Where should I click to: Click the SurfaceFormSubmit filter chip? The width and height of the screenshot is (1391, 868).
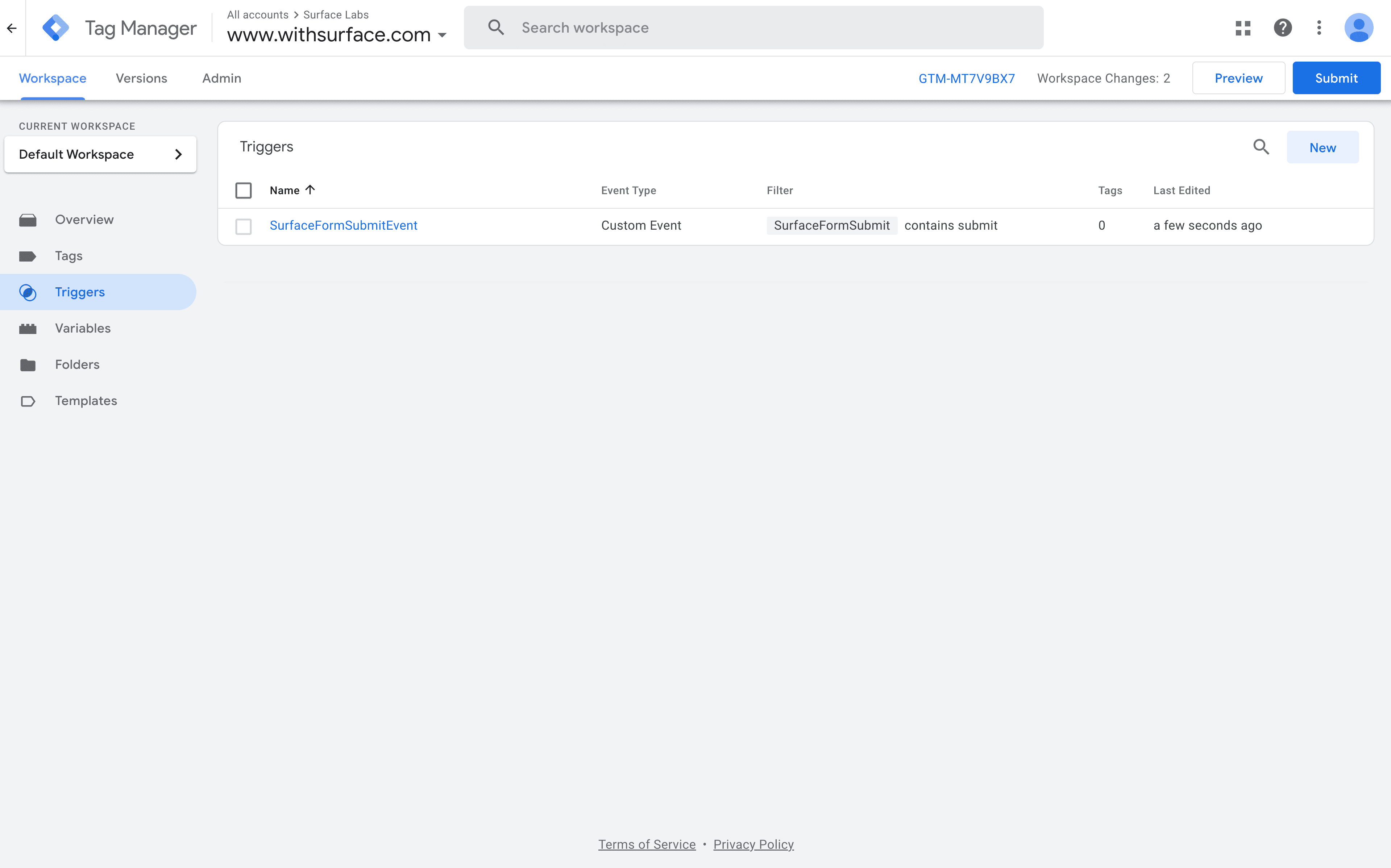pos(832,226)
